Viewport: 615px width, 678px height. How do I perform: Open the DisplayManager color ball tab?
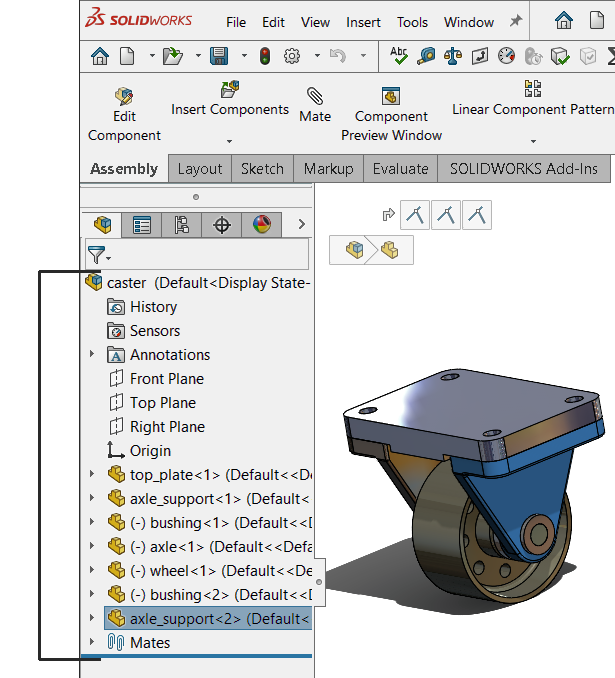point(261,225)
